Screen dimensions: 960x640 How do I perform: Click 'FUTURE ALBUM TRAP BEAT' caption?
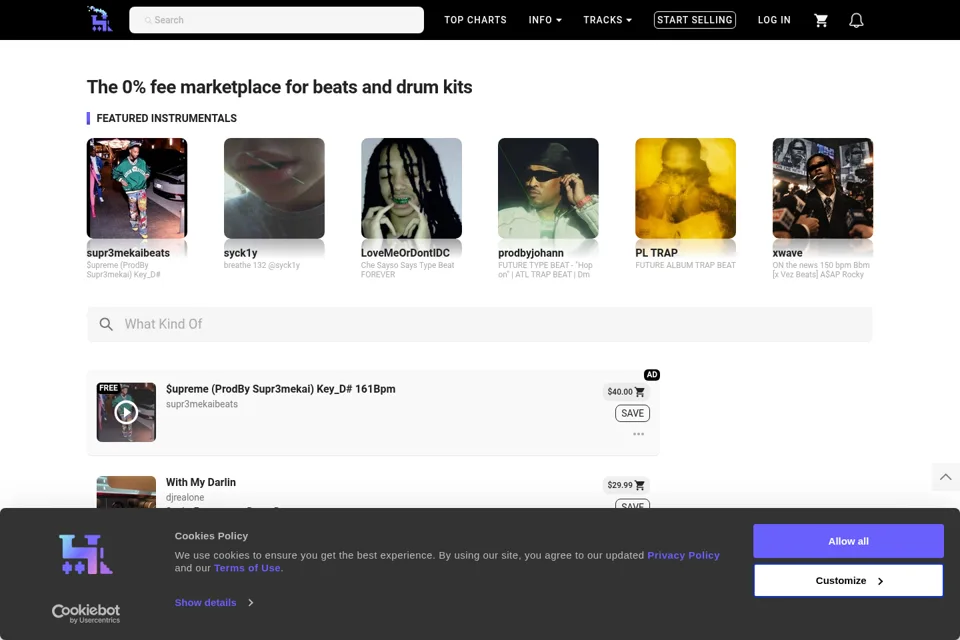point(686,265)
